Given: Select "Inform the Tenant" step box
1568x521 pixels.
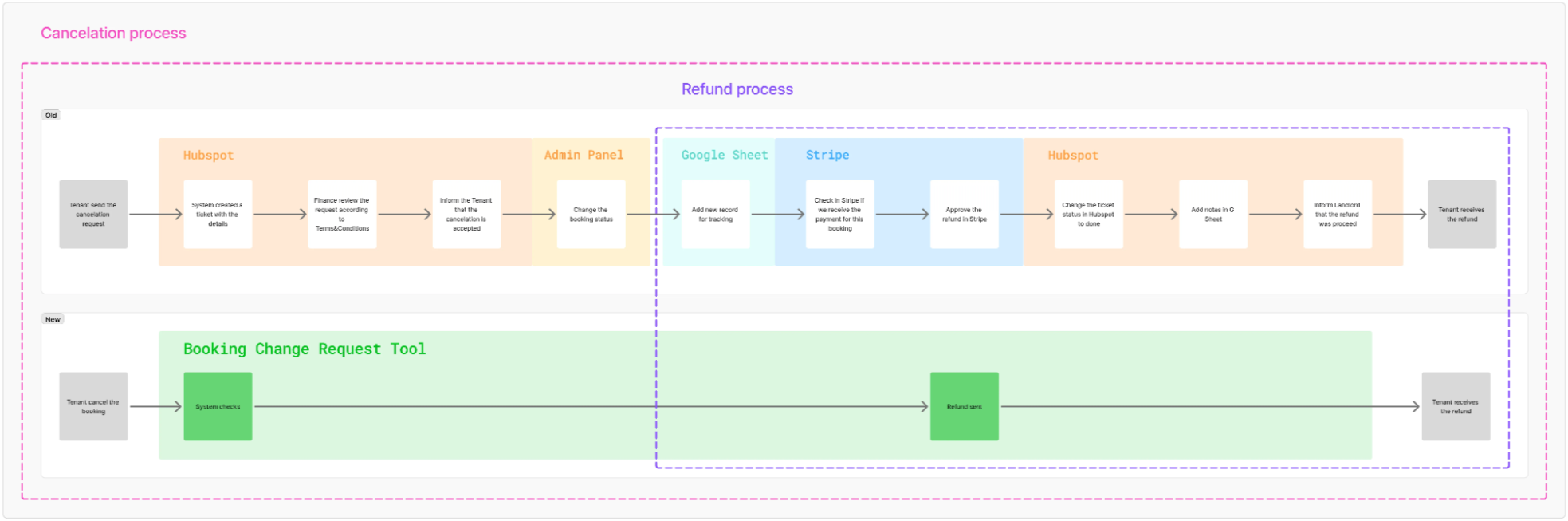Looking at the screenshot, I should point(466,215).
